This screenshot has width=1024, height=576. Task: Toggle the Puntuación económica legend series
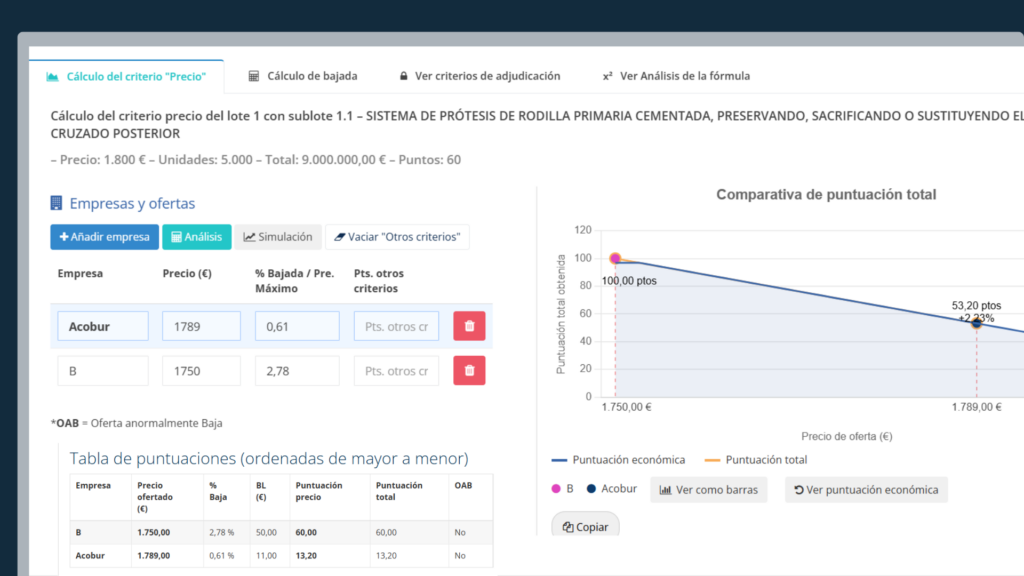click(x=618, y=460)
